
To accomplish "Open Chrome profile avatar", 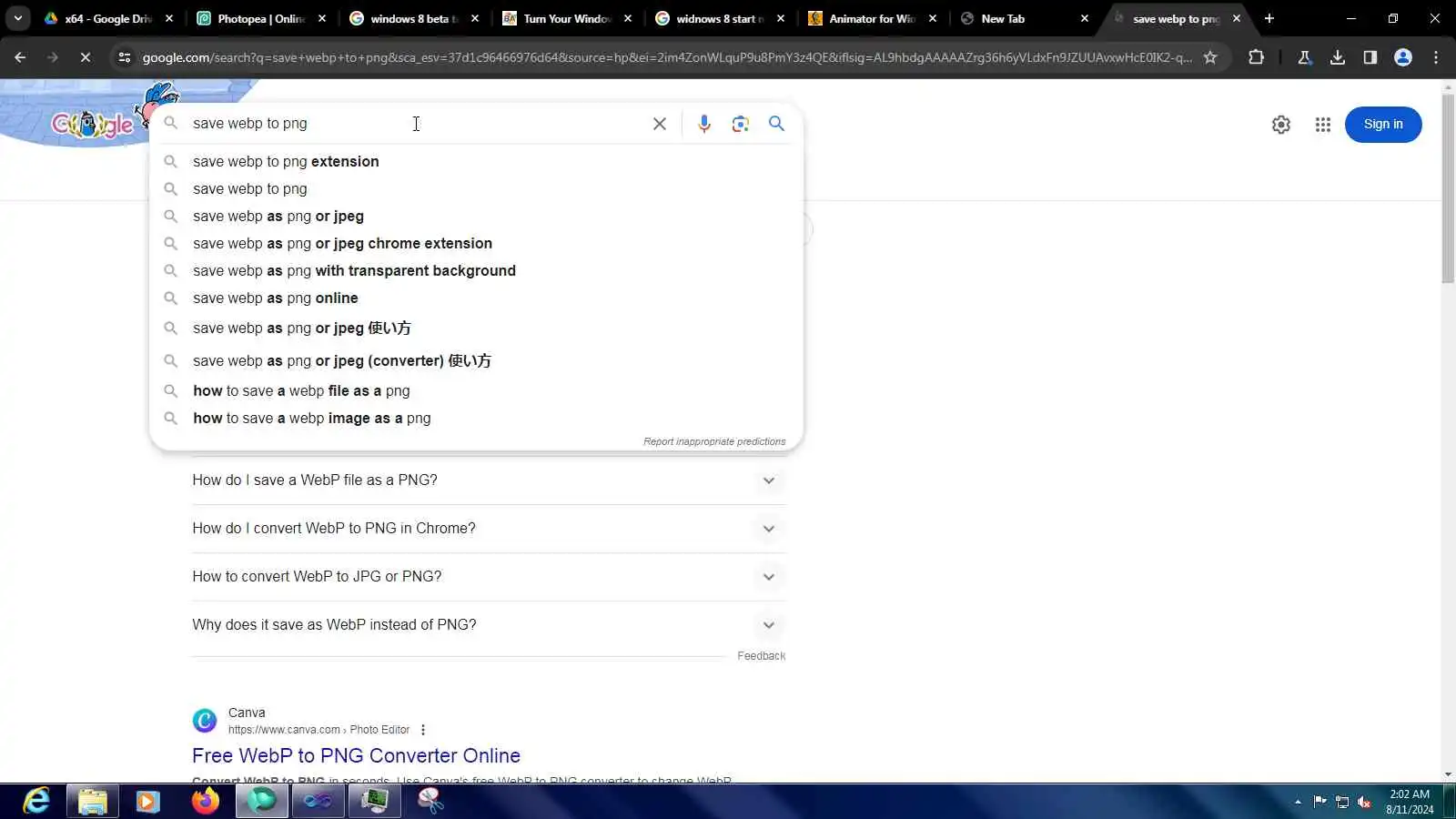I will [1402, 57].
